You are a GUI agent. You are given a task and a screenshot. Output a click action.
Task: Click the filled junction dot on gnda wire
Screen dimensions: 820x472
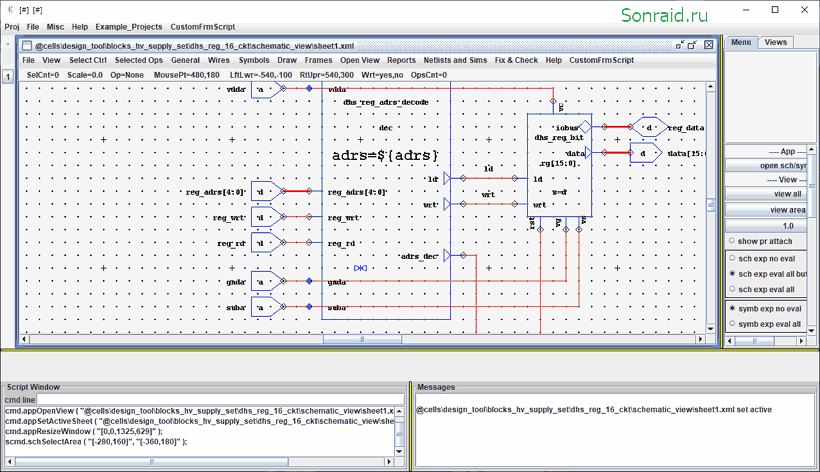coord(309,281)
